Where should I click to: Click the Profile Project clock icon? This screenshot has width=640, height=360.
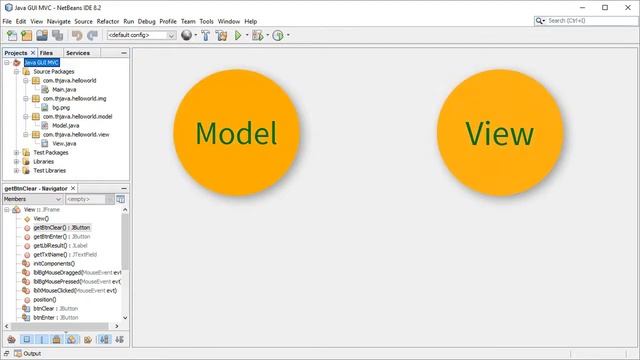coord(278,36)
